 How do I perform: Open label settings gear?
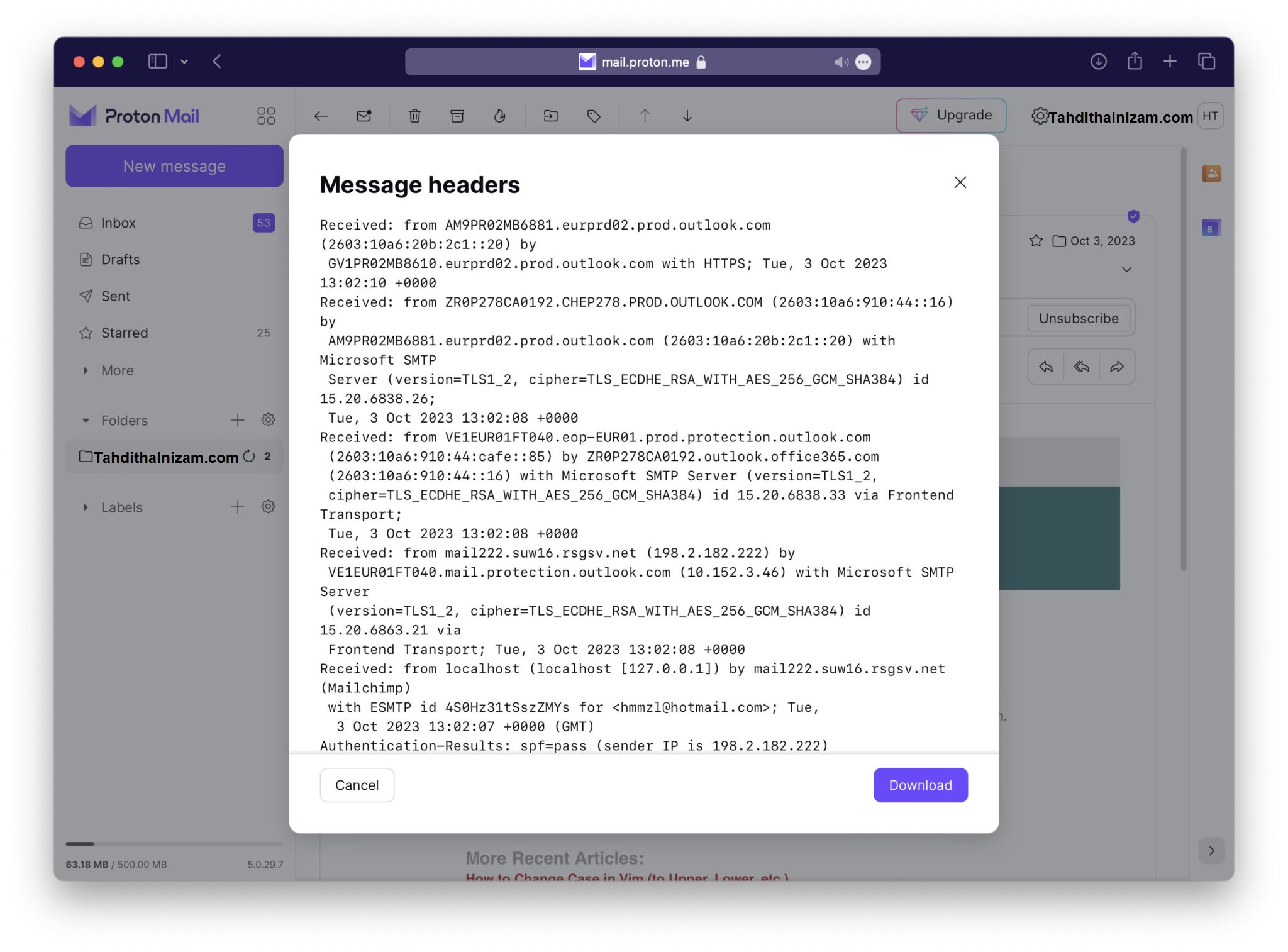point(268,507)
